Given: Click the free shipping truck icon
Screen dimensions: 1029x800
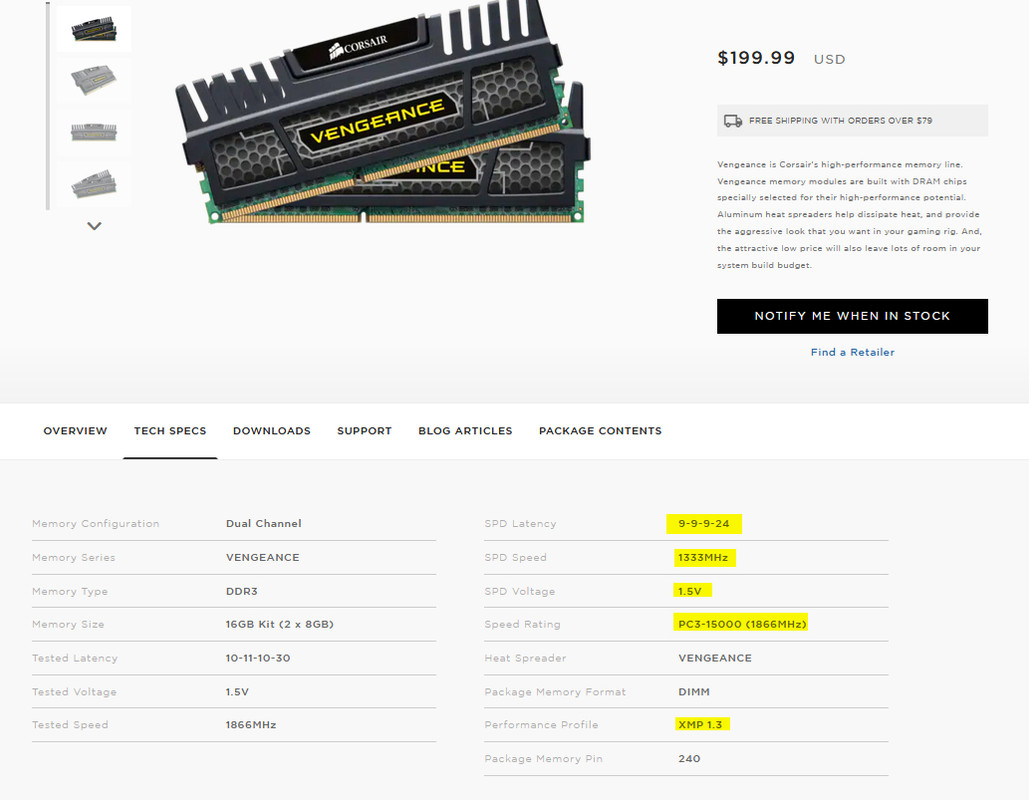Looking at the screenshot, I should 732,121.
